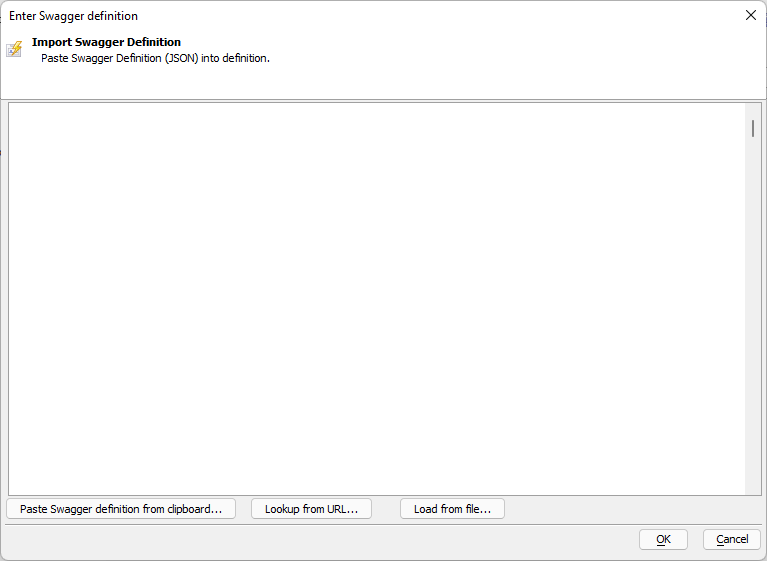The height and width of the screenshot is (561, 767).
Task: Click the Import Swagger Definition heading
Action: [106, 42]
